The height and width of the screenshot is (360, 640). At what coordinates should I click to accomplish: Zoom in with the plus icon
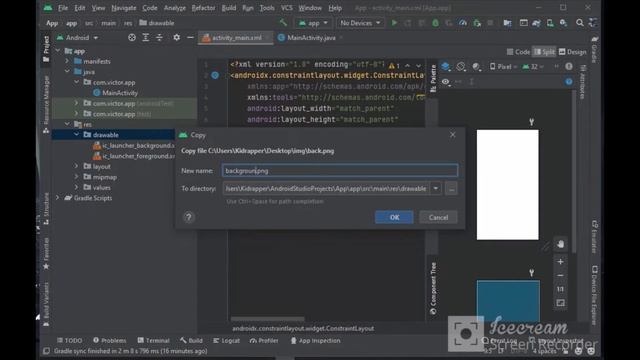(x=560, y=262)
